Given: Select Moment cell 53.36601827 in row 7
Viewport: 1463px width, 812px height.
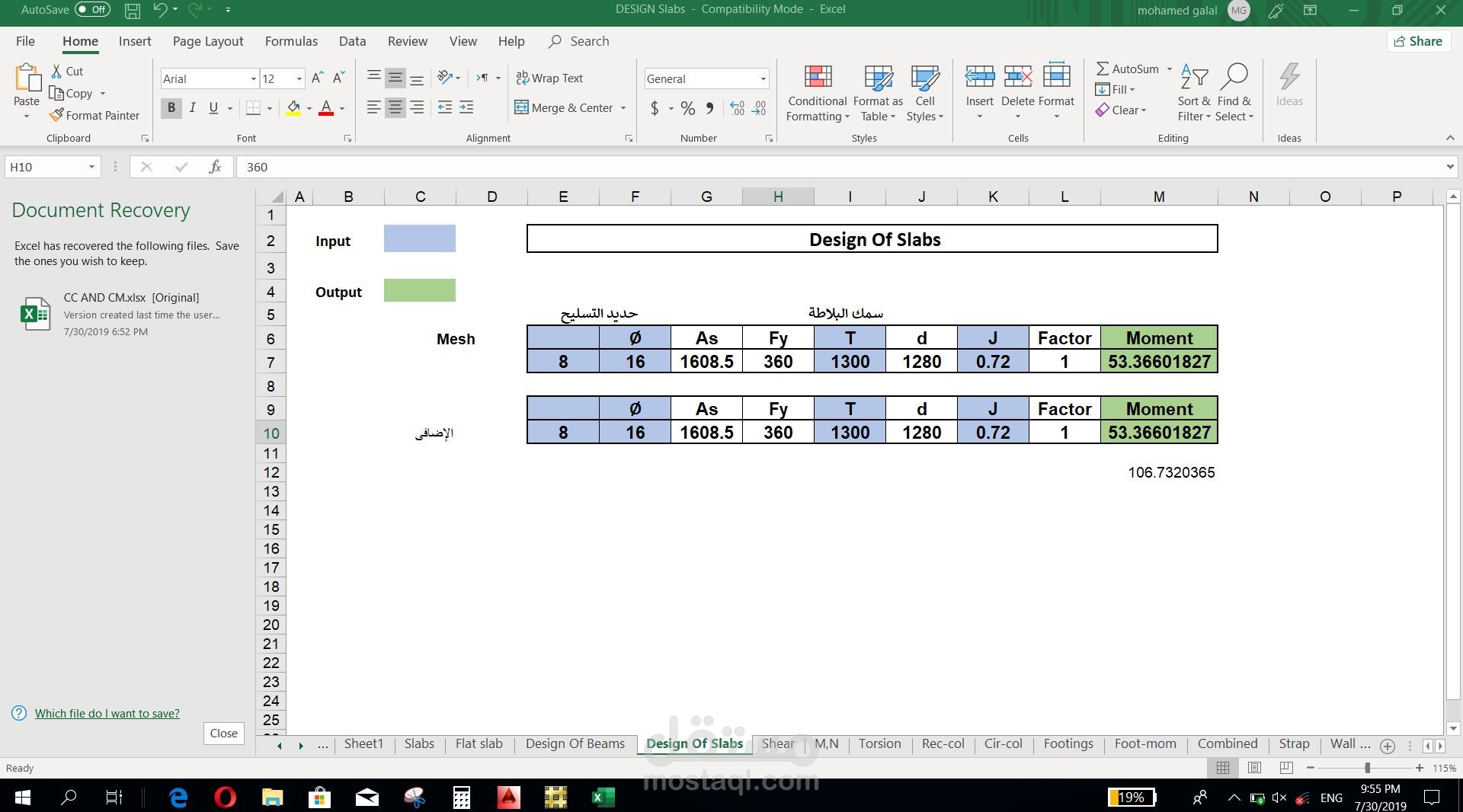Looking at the screenshot, I should [1159, 362].
